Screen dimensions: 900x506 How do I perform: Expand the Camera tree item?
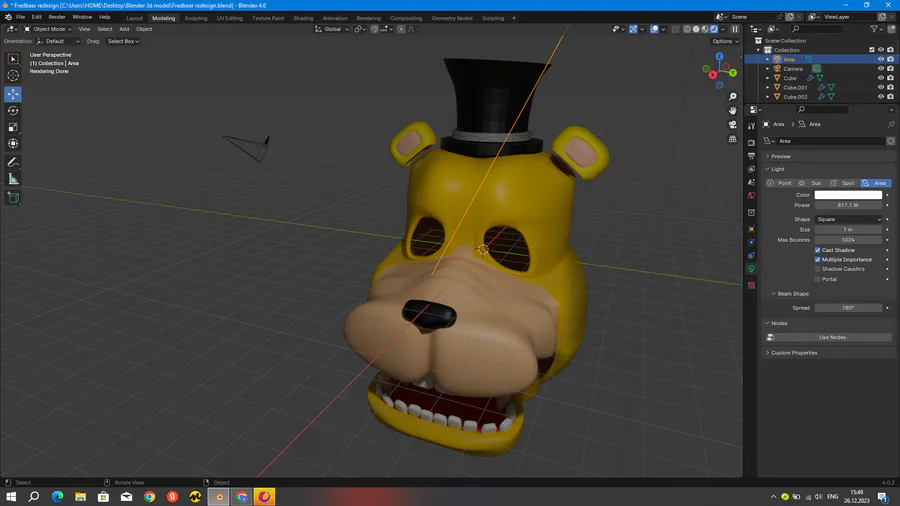click(767, 69)
